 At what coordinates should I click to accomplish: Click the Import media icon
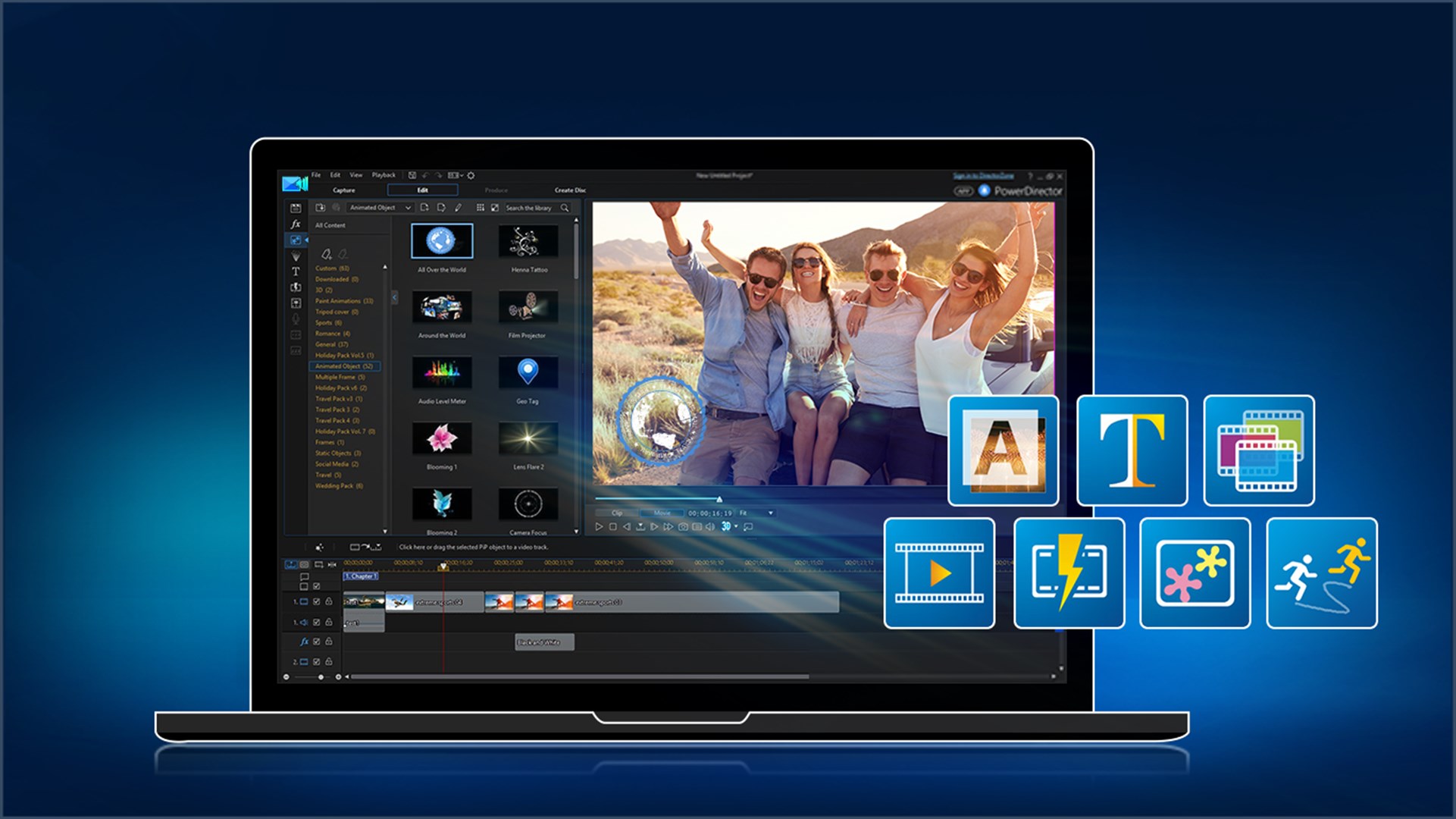[320, 208]
